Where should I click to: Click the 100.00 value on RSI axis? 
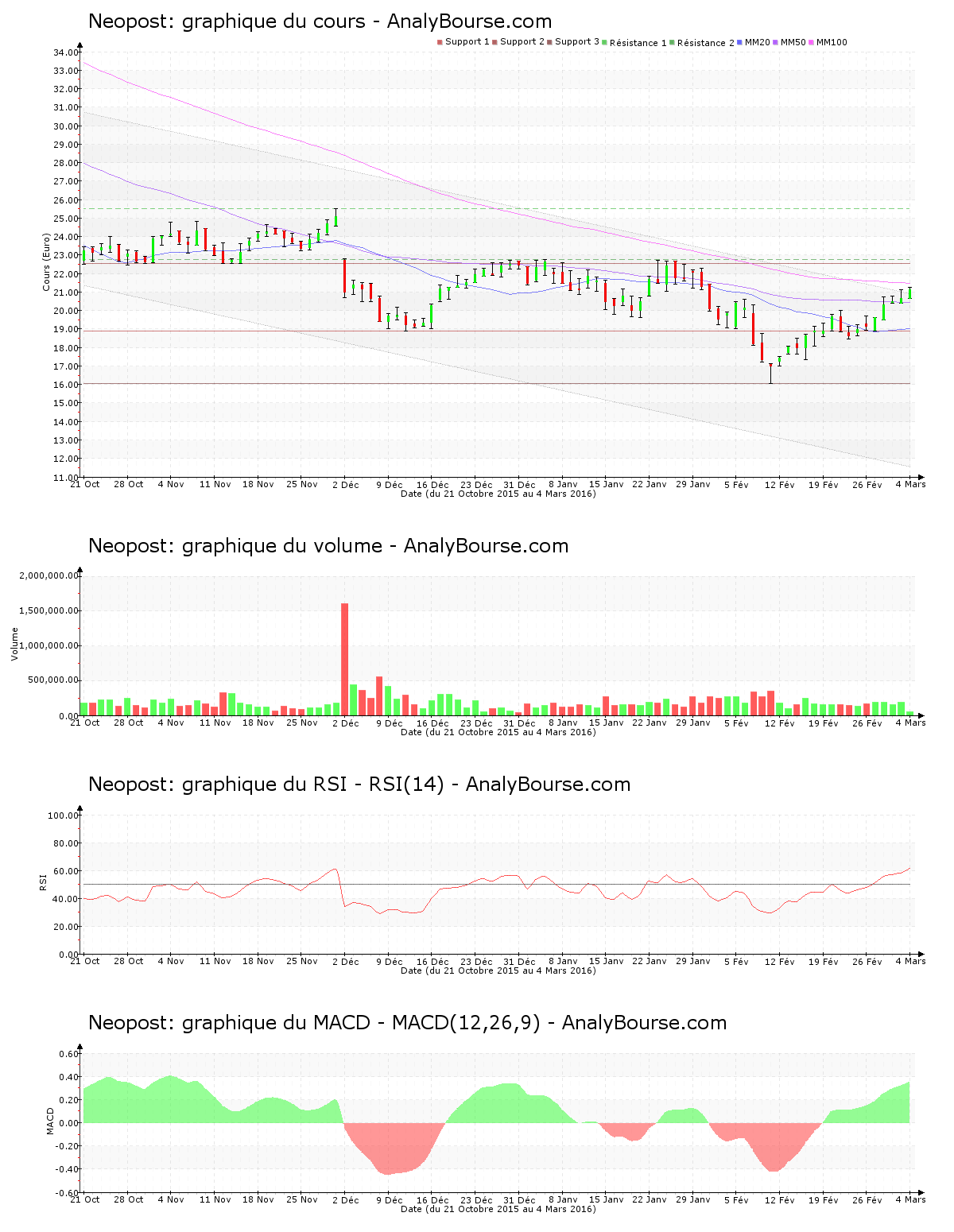(x=64, y=816)
